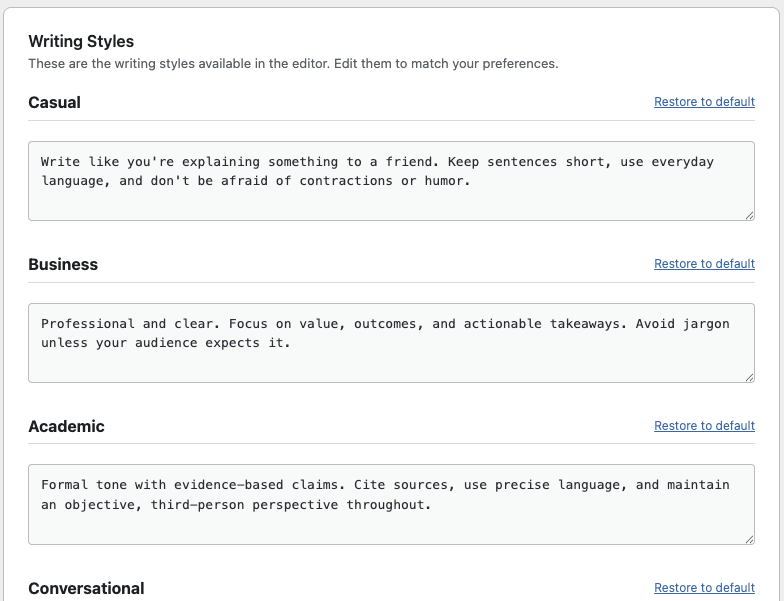Click the Conversational section heading
784x601 pixels.
(x=86, y=588)
